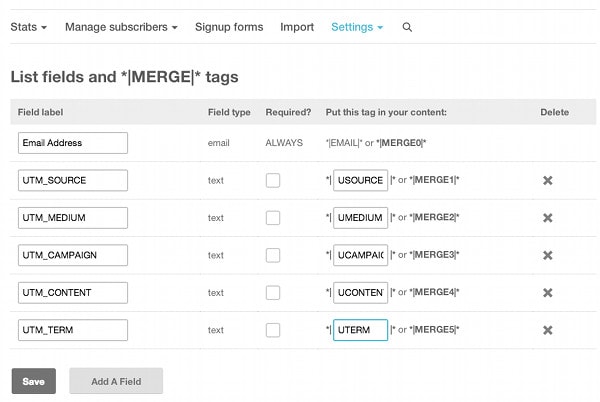This screenshot has width=600, height=402.
Task: Tick the UTM_TERM required checkbox
Action: pyautogui.click(x=273, y=330)
